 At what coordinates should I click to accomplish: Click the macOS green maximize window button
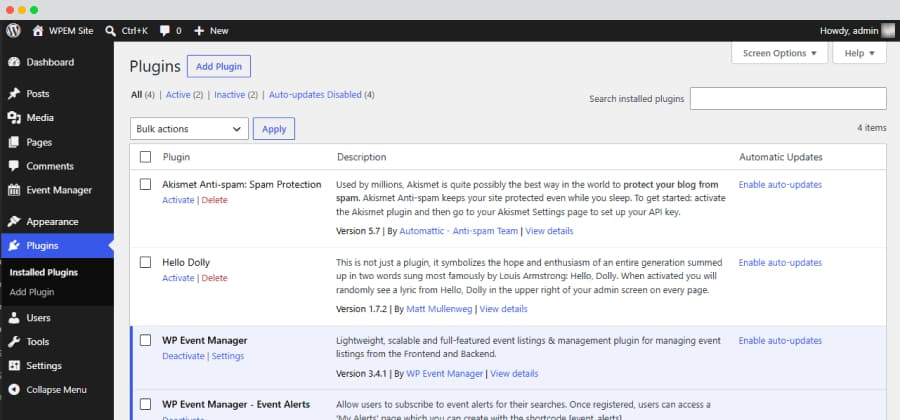34,10
